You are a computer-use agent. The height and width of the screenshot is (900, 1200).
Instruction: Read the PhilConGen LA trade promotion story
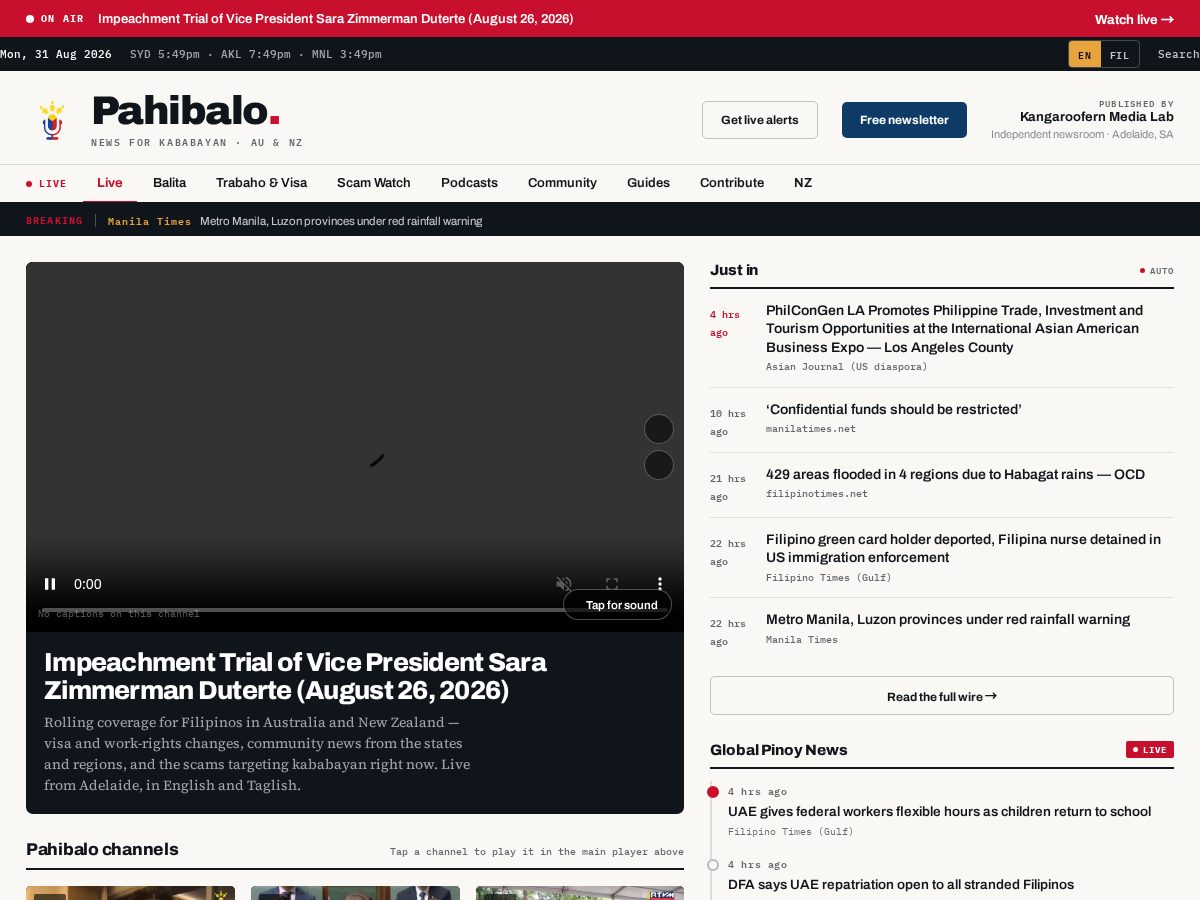(x=954, y=328)
